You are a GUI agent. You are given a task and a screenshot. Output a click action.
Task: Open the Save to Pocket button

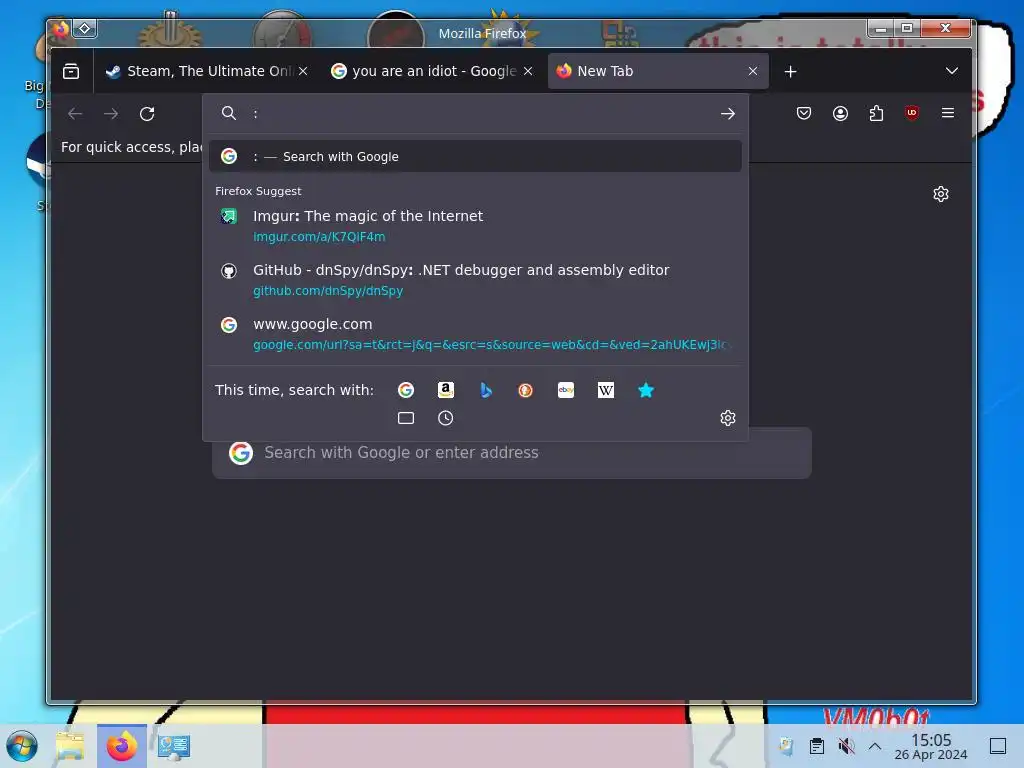pos(804,114)
